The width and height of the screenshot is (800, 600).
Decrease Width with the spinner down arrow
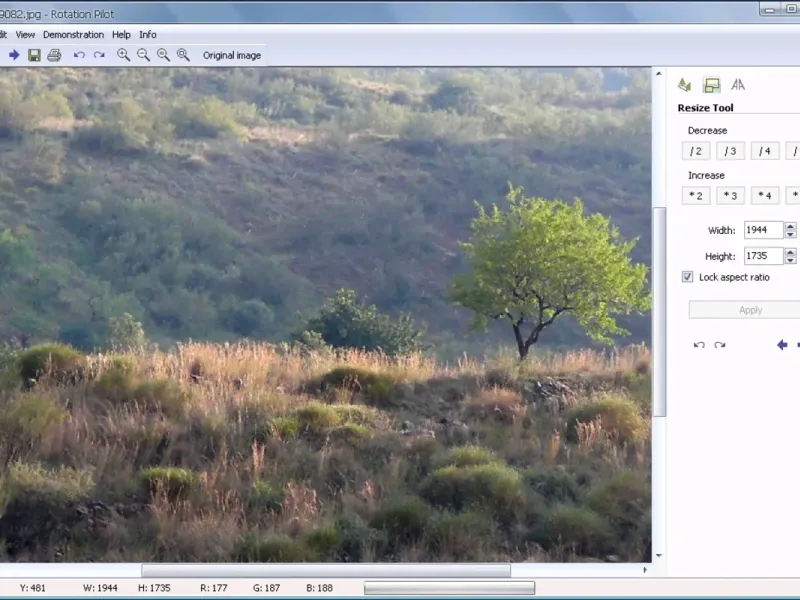(x=790, y=234)
